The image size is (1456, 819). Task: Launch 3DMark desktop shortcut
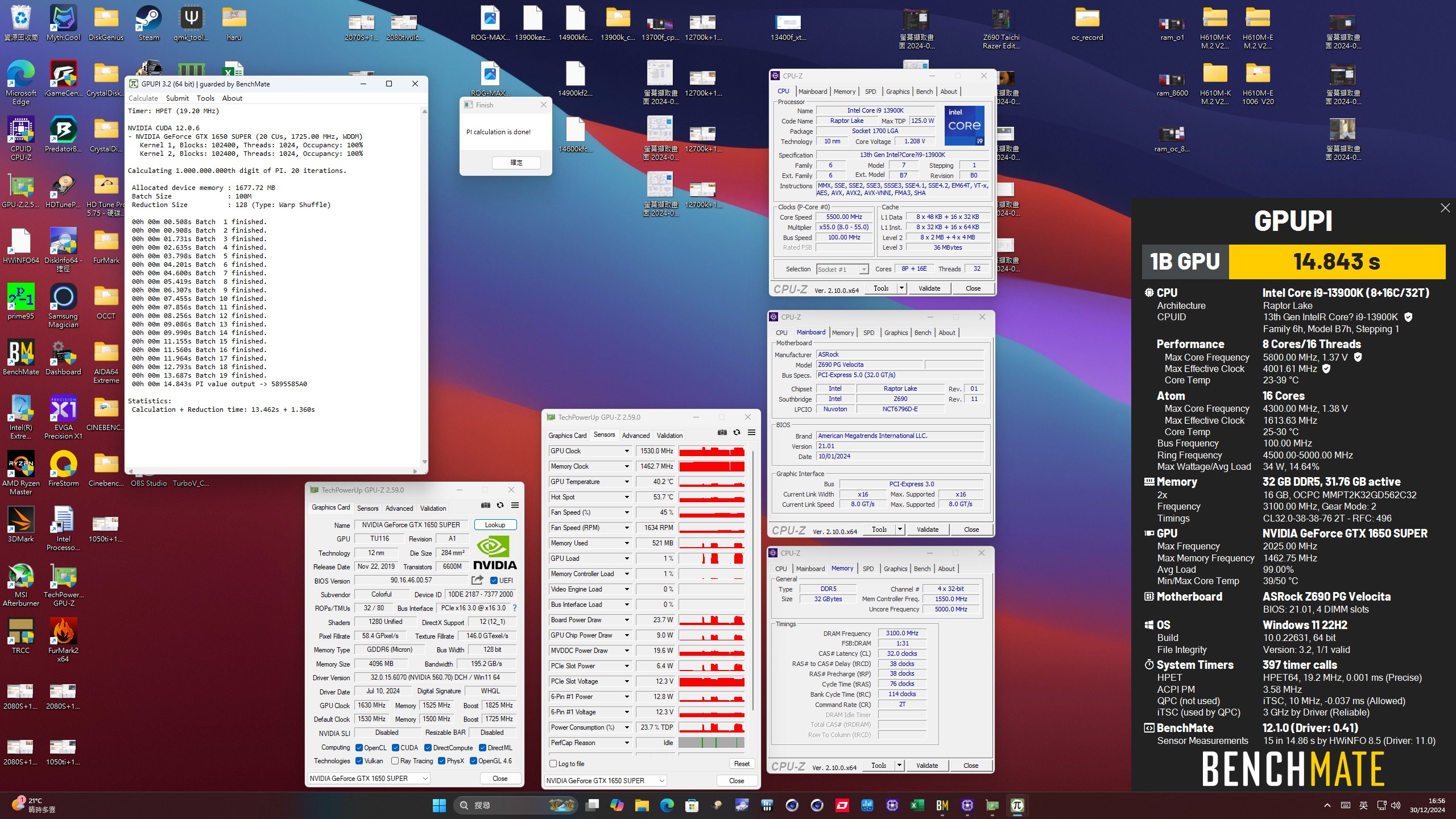tap(21, 525)
